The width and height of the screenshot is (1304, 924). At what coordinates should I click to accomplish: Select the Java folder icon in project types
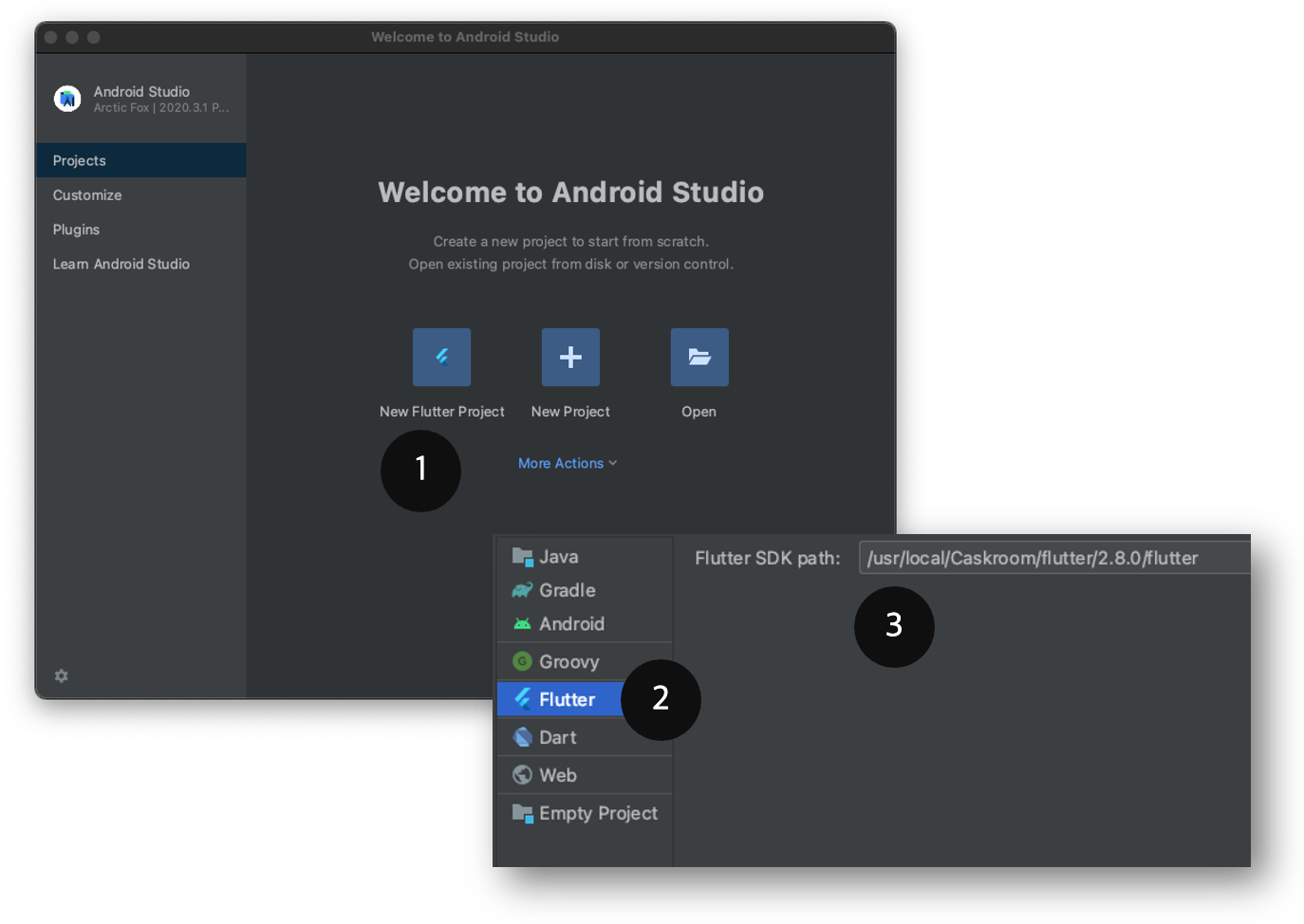[522, 557]
